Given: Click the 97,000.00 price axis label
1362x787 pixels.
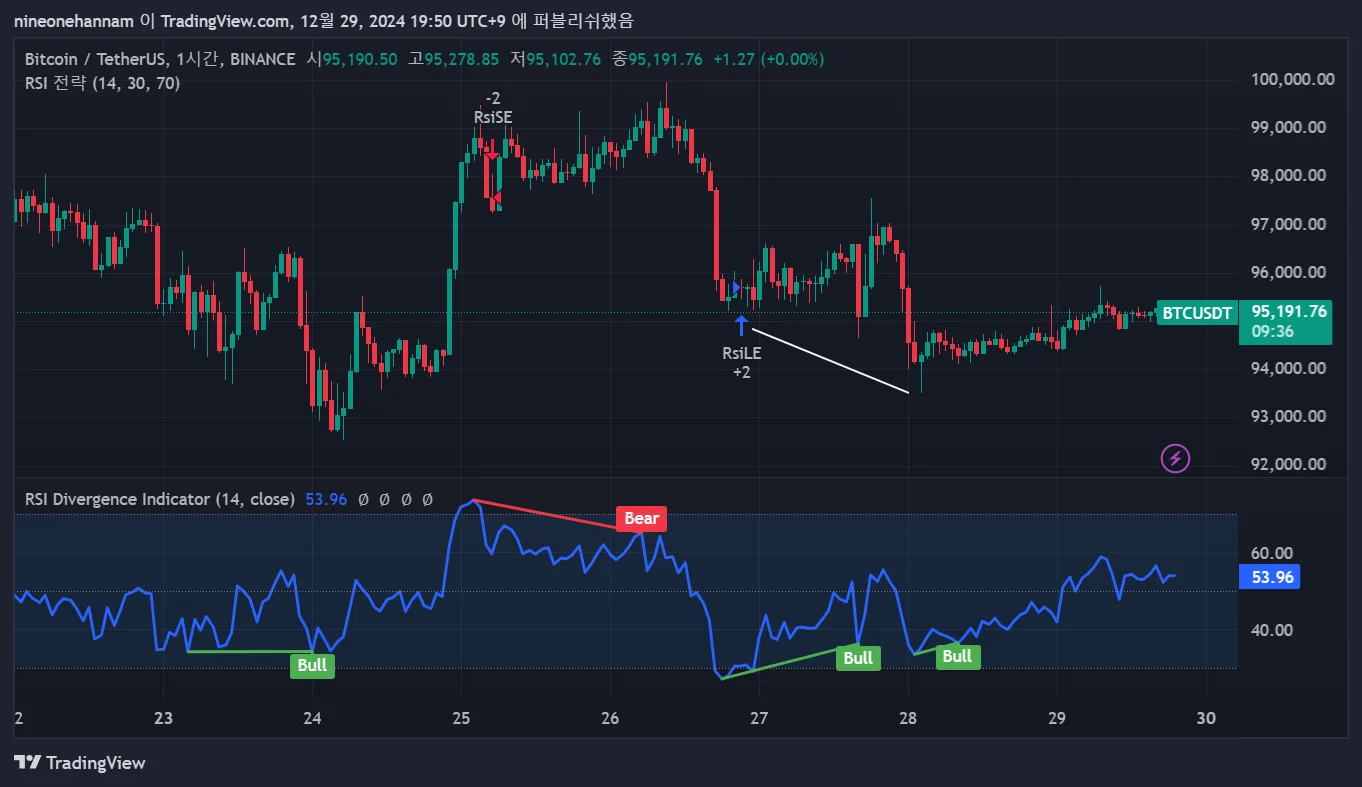Looking at the screenshot, I should coord(1289,224).
